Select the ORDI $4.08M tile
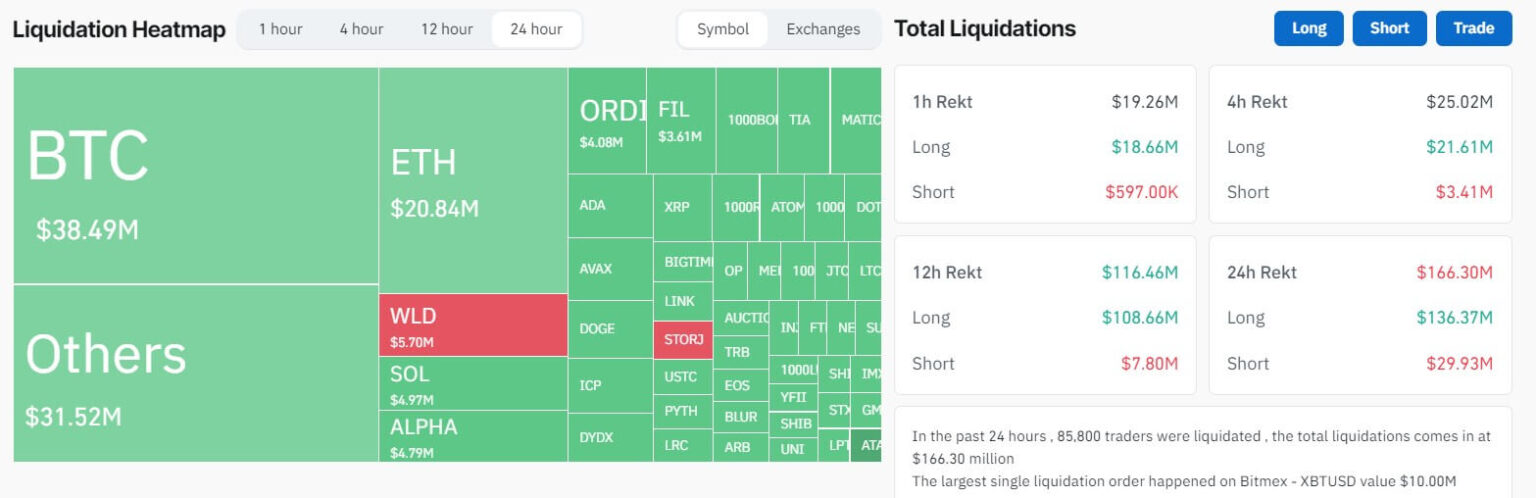Viewport: 1536px width, 498px height. (x=607, y=121)
